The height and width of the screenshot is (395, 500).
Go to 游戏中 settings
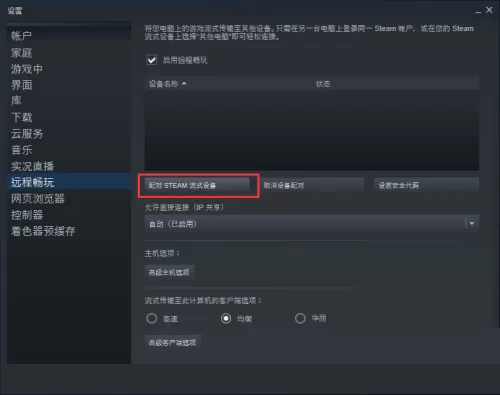tap(68, 69)
